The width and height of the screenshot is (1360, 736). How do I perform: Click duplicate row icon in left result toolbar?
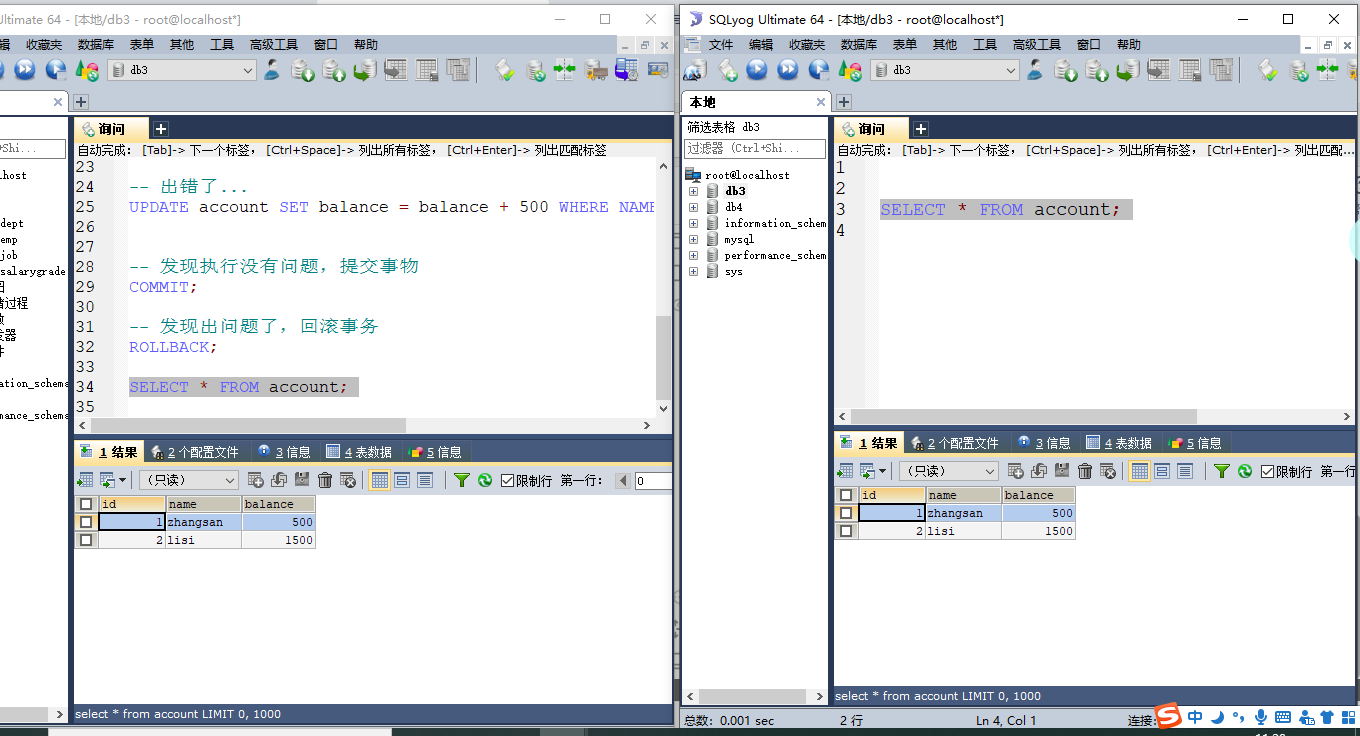click(279, 480)
